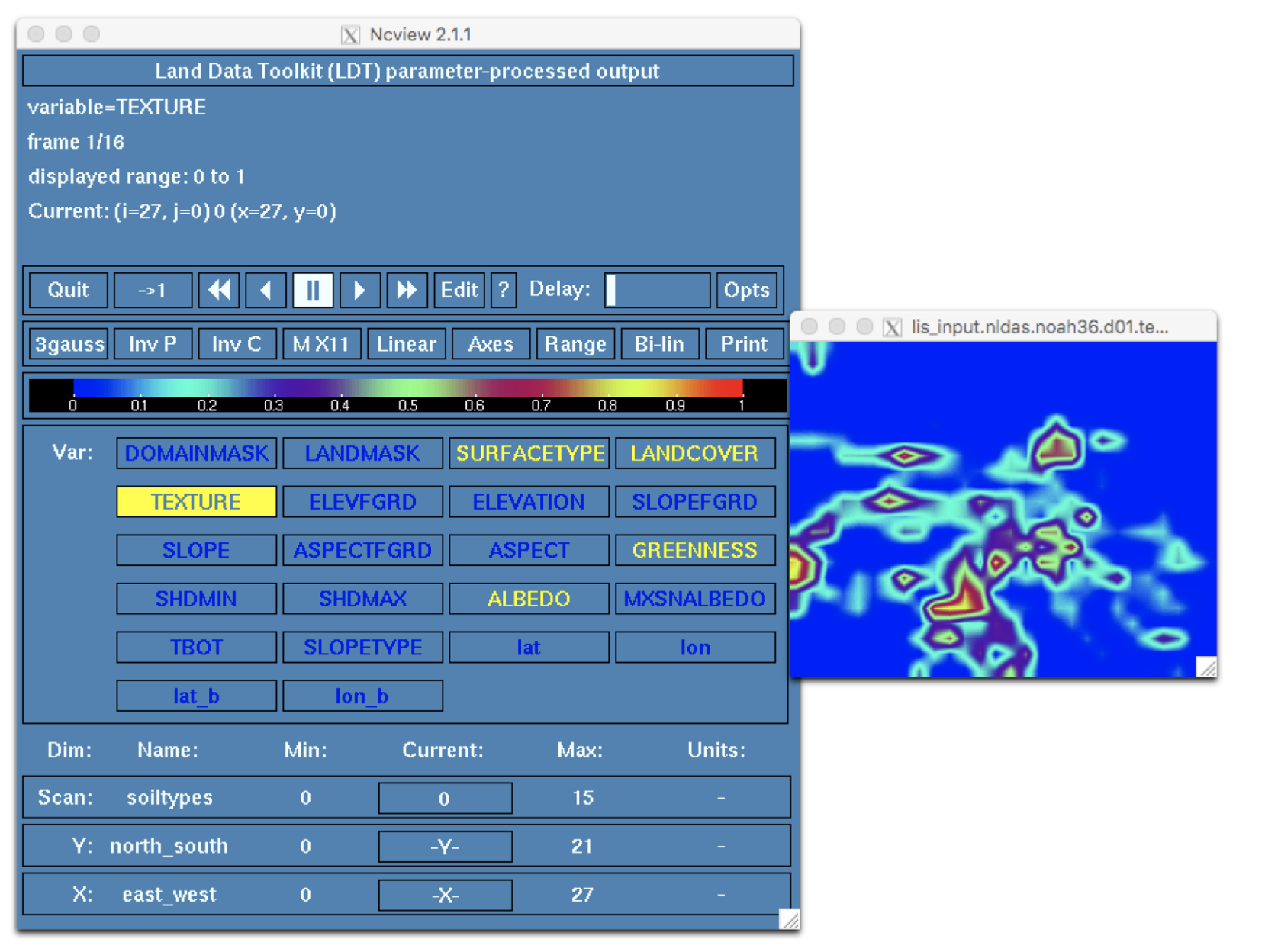Click the soiltypes Current value box
The height and width of the screenshot is (952, 1265).
point(445,798)
